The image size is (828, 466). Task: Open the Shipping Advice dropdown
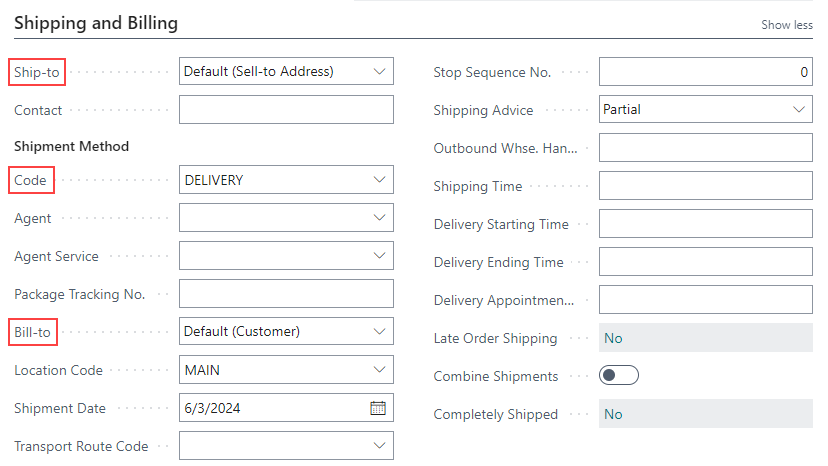pos(798,110)
